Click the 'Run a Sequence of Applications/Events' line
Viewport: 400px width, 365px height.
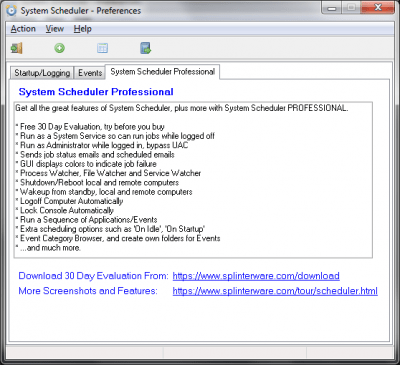(86, 220)
